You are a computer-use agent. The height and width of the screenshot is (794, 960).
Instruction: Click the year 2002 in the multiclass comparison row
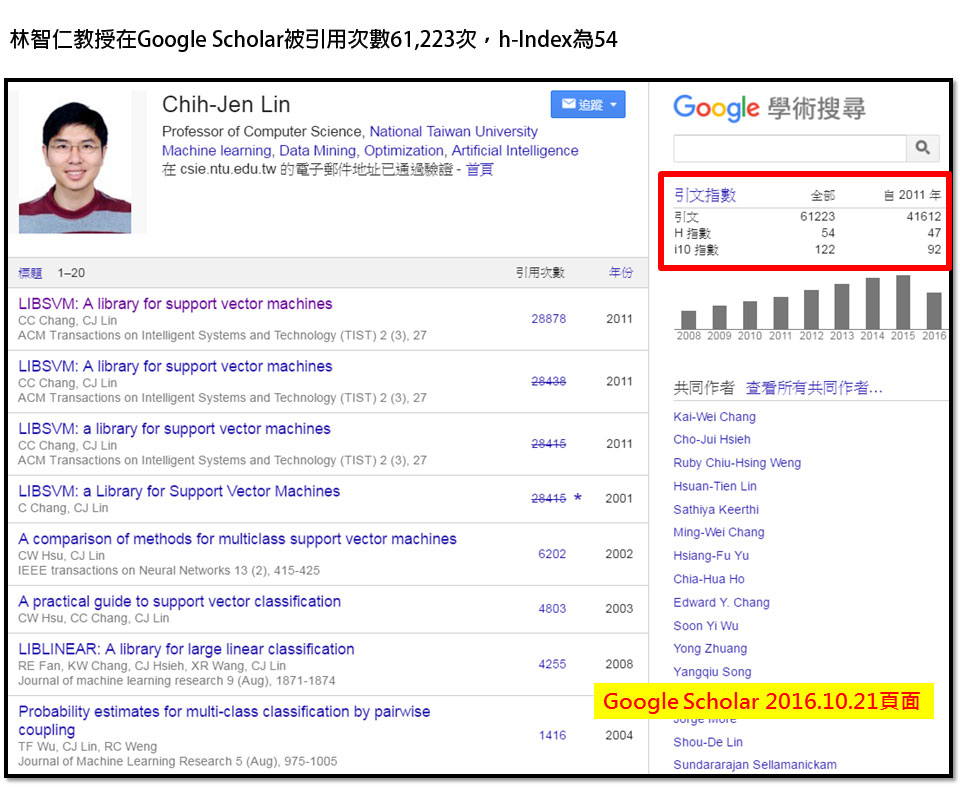(x=619, y=553)
